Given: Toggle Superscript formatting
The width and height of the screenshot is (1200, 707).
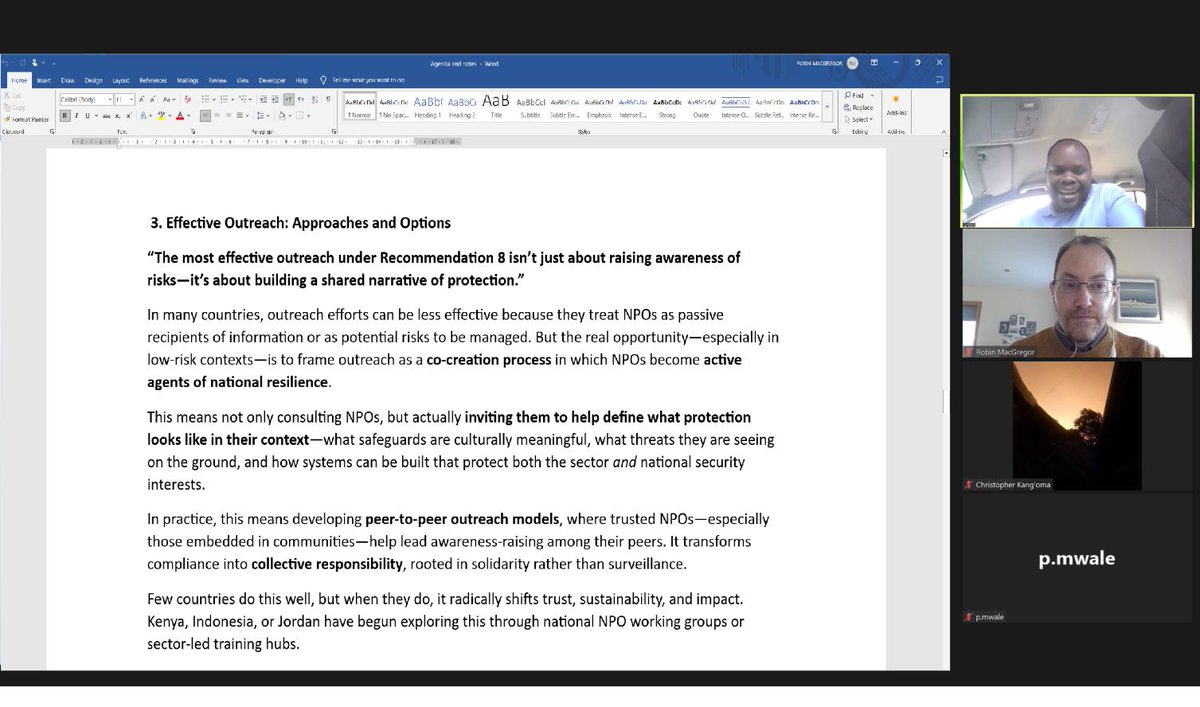Looking at the screenshot, I should (129, 115).
